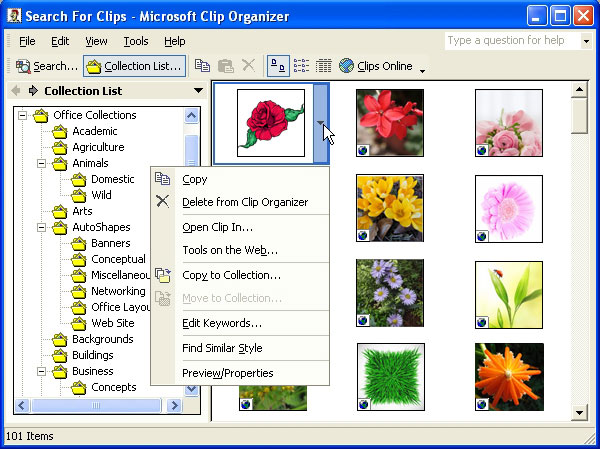Choose Edit Keywords...
This screenshot has width=600, height=449.
240,323
